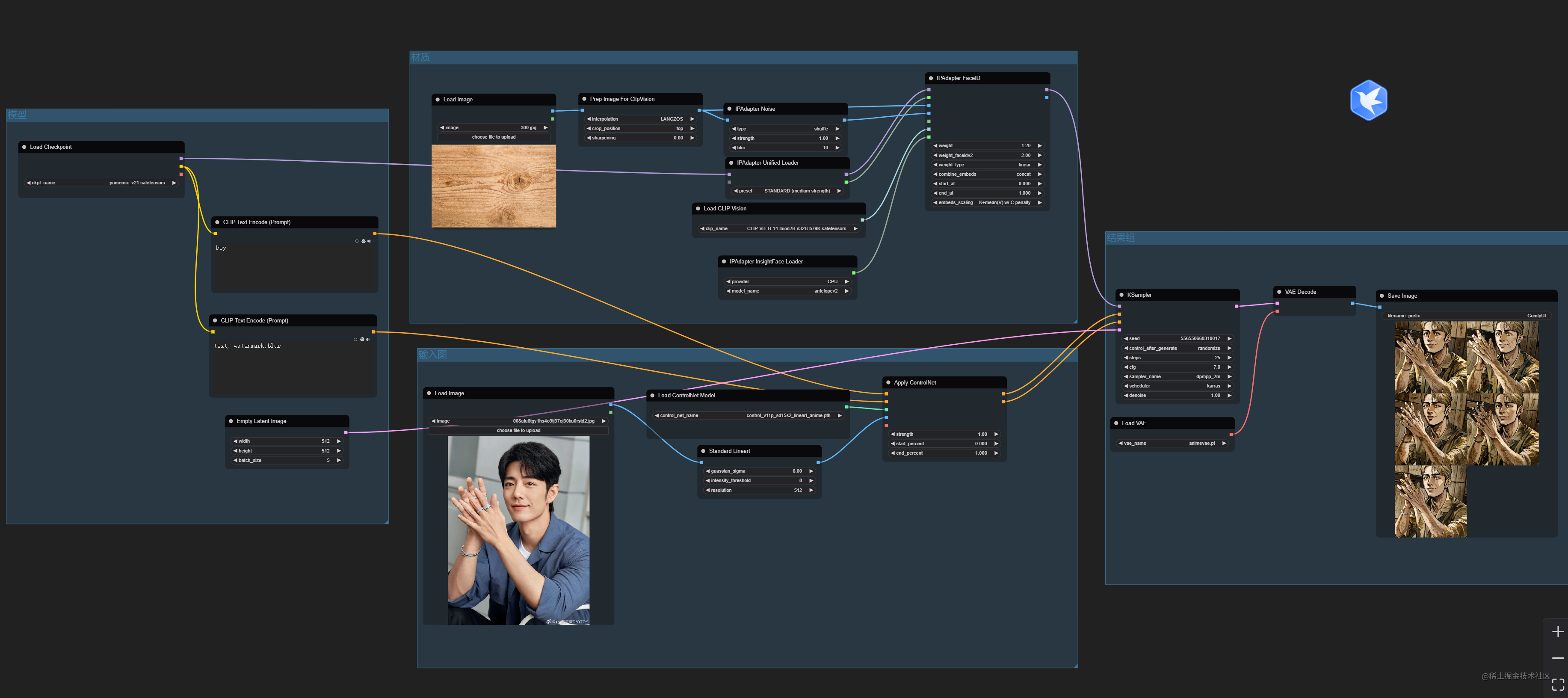The height and width of the screenshot is (698, 1568).
Task: Click the 材质 group title
Action: [x=420, y=57]
